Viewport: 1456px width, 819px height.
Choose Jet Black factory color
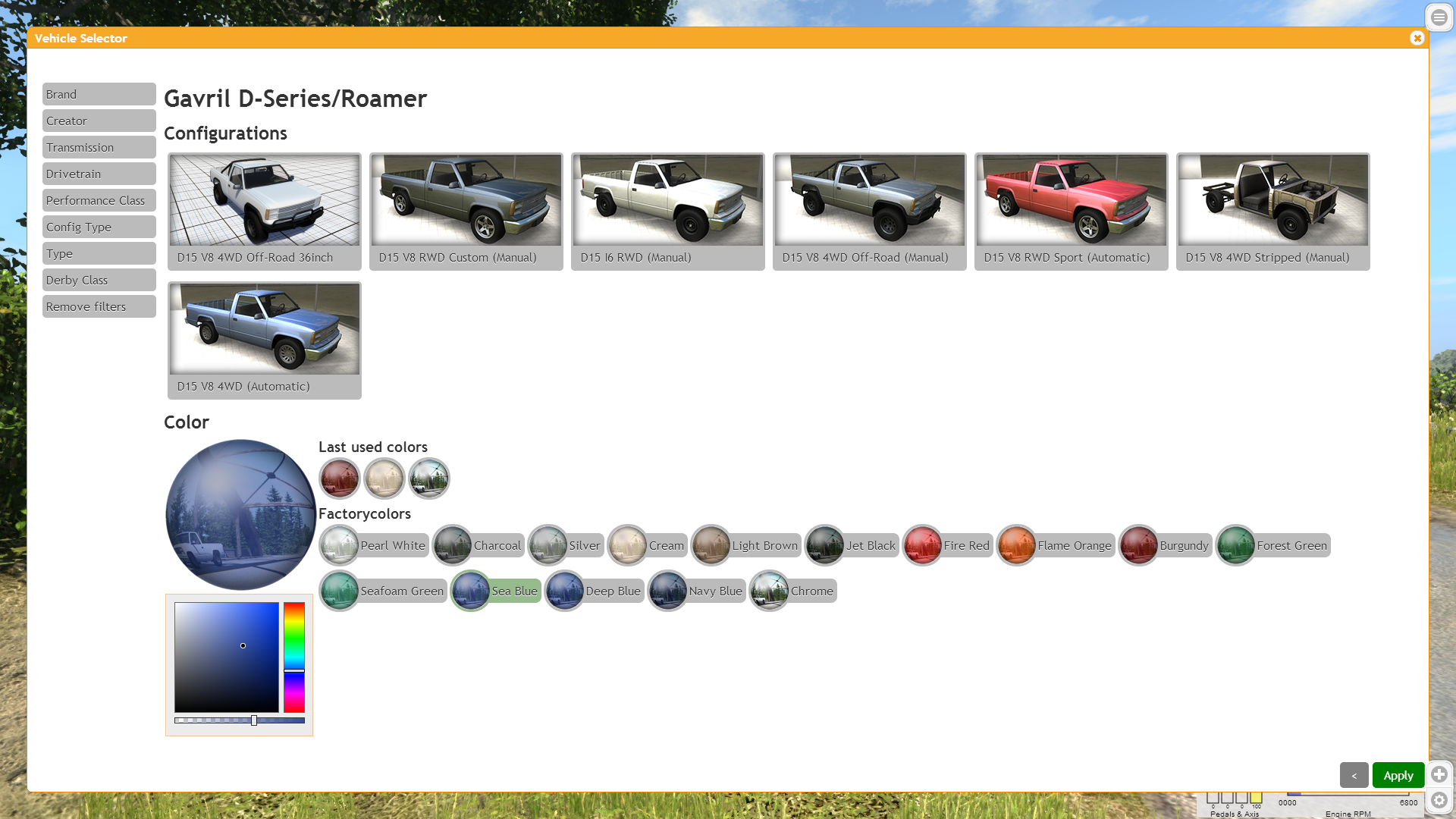click(x=852, y=545)
